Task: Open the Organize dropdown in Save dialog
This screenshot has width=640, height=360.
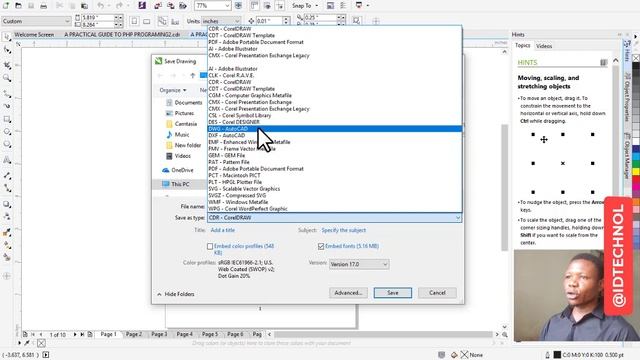Action: [173, 90]
